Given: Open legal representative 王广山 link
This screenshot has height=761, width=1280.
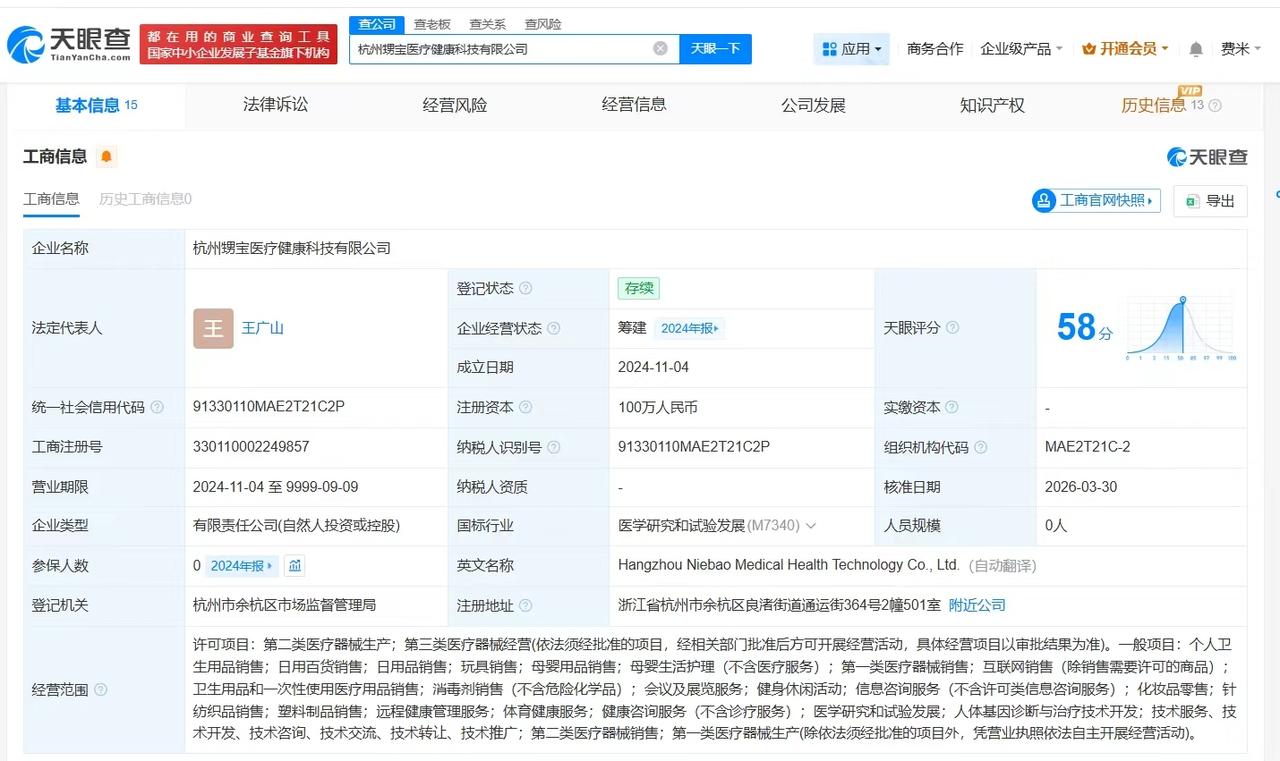Looking at the screenshot, I should pyautogui.click(x=262, y=328).
